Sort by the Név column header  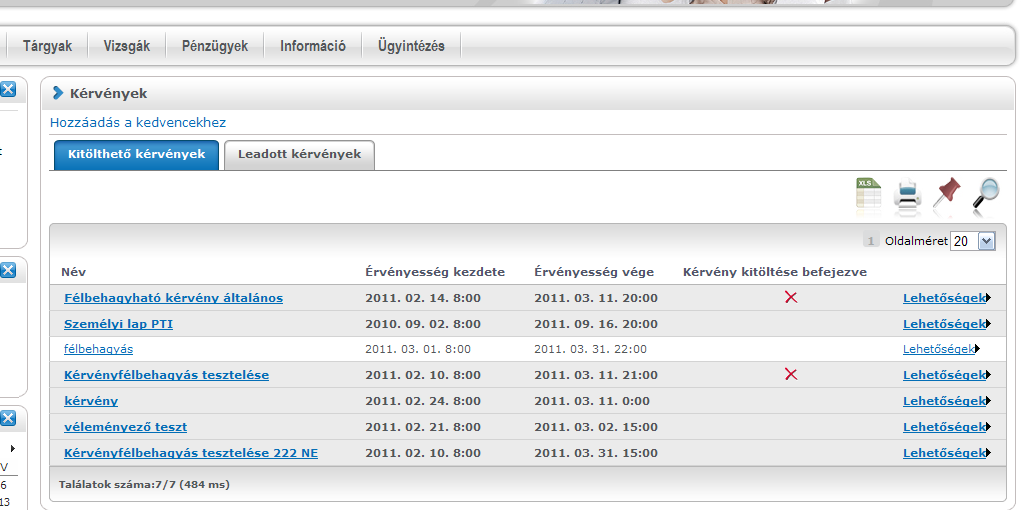click(74, 272)
